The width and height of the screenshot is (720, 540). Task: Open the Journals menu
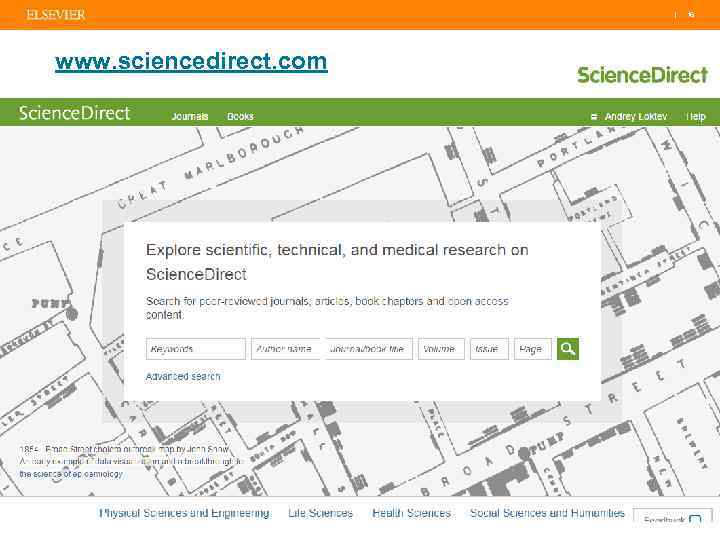point(190,117)
